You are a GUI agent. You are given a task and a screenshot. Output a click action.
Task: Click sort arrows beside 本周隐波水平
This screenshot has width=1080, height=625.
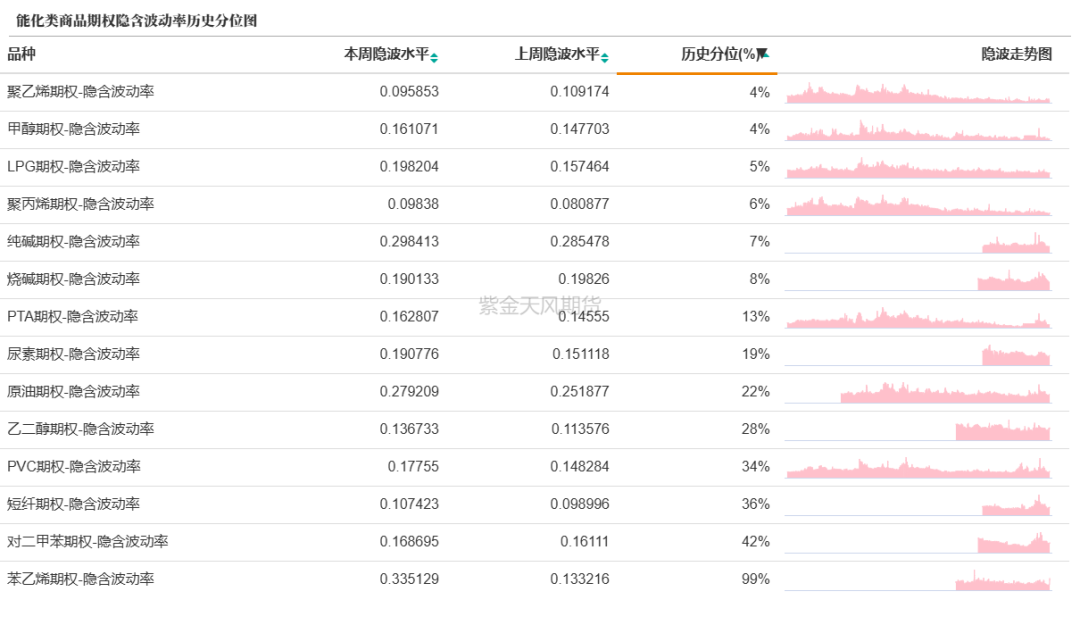434,56
